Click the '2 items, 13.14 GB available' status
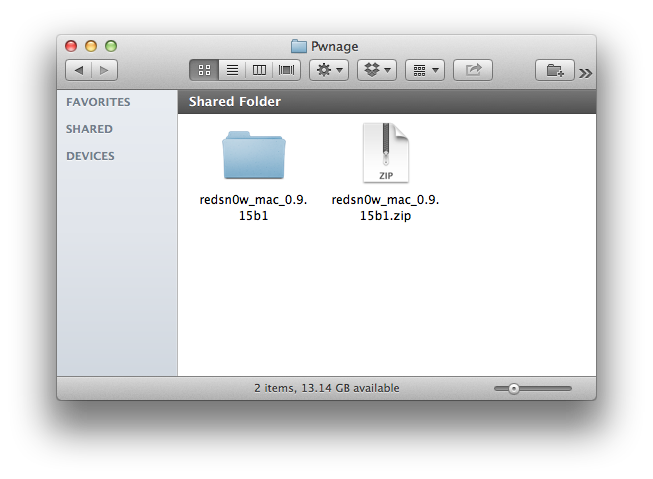Image resolution: width=653 pixels, height=479 pixels. tap(327, 388)
